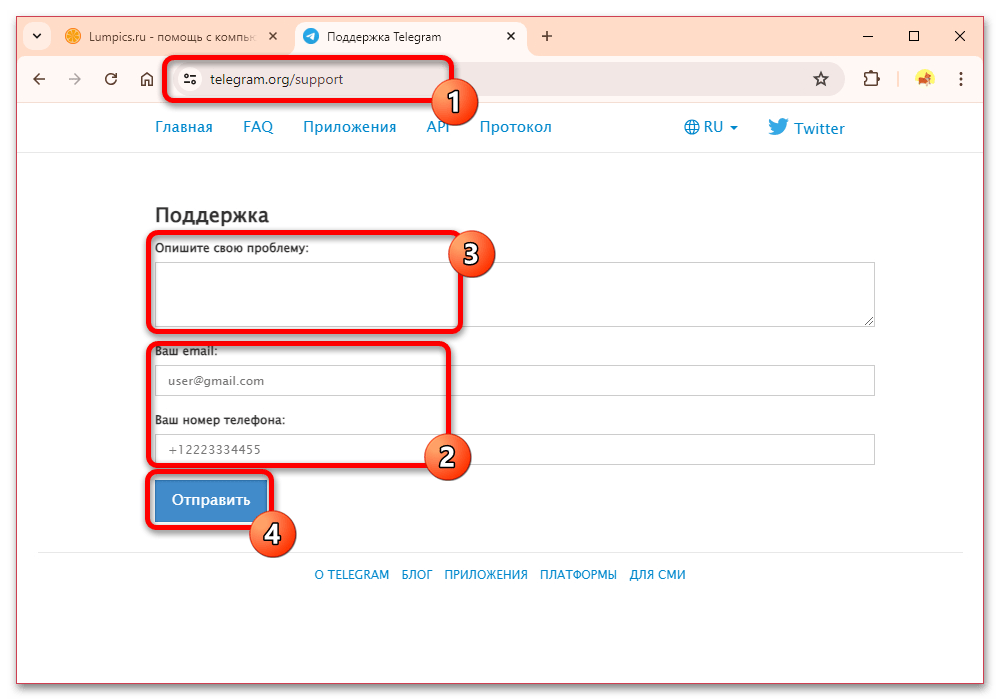Open the ДЛЯ СМИ footer link
Image resolution: width=1000 pixels, height=700 pixels.
point(658,574)
